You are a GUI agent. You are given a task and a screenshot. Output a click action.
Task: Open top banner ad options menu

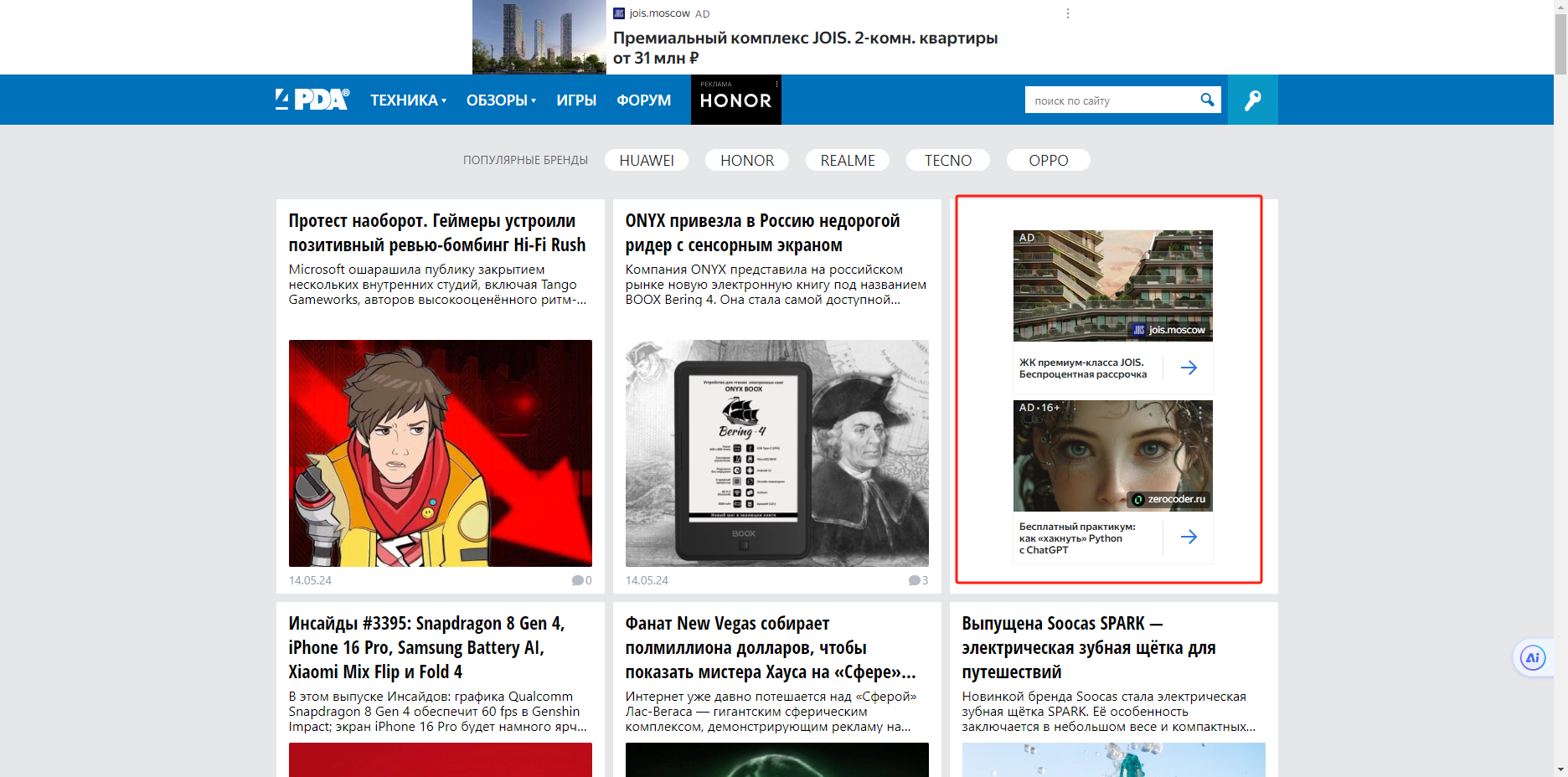[1067, 13]
